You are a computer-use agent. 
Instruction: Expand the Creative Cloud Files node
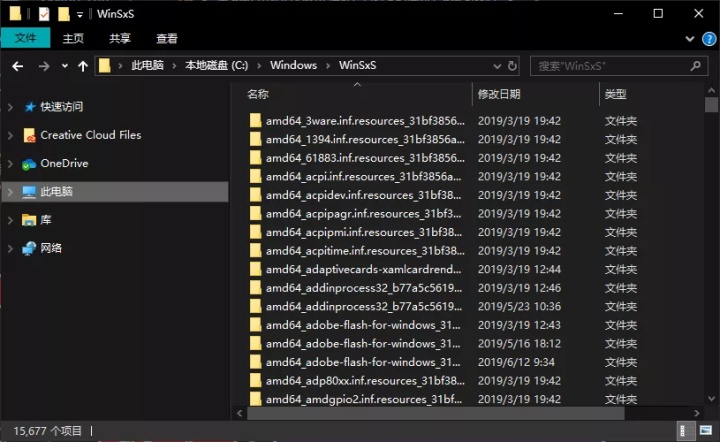tap(10, 135)
